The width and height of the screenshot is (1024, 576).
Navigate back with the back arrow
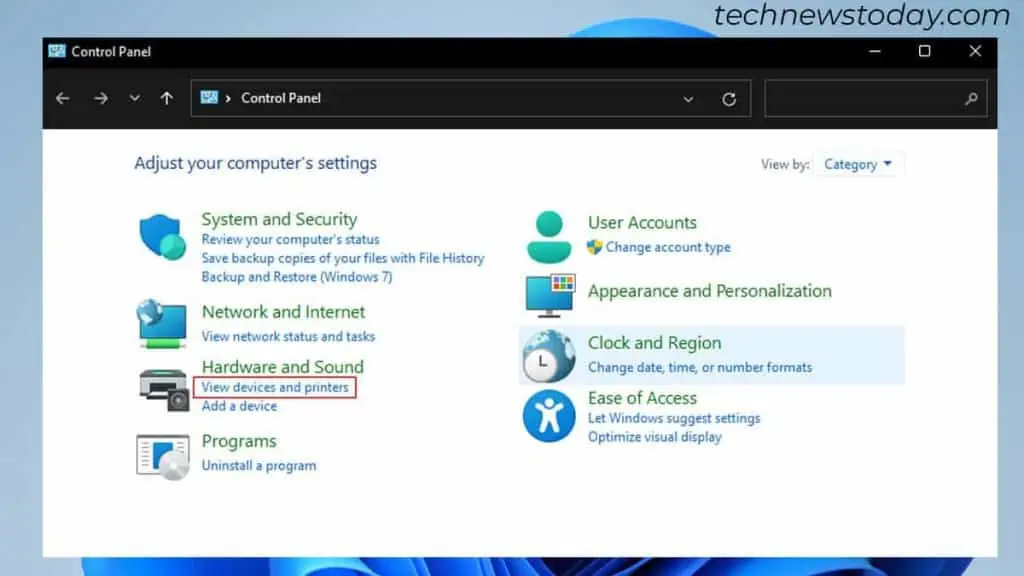(63, 98)
